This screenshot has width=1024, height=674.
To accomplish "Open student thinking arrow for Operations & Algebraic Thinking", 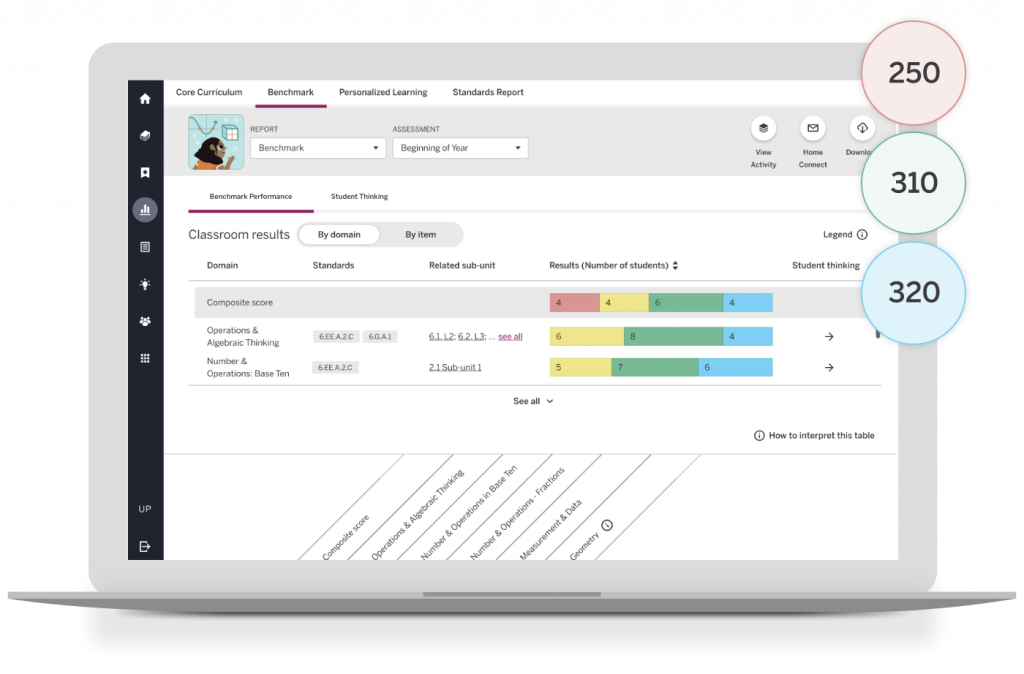I will pos(829,336).
